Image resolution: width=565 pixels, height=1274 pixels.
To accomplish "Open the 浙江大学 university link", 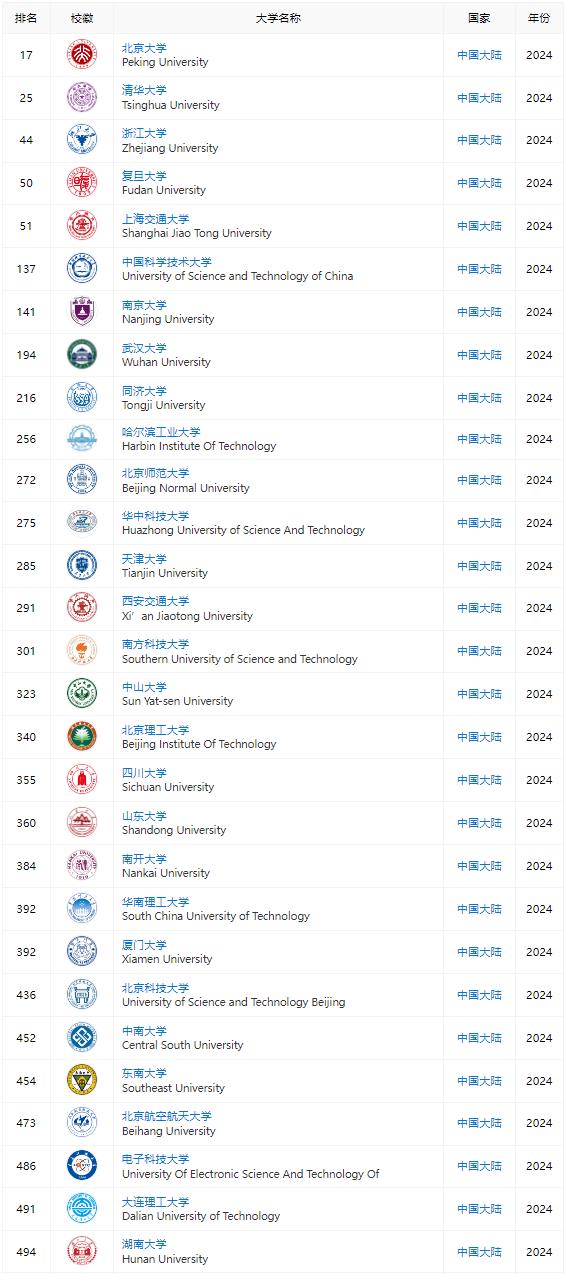I will click(144, 133).
